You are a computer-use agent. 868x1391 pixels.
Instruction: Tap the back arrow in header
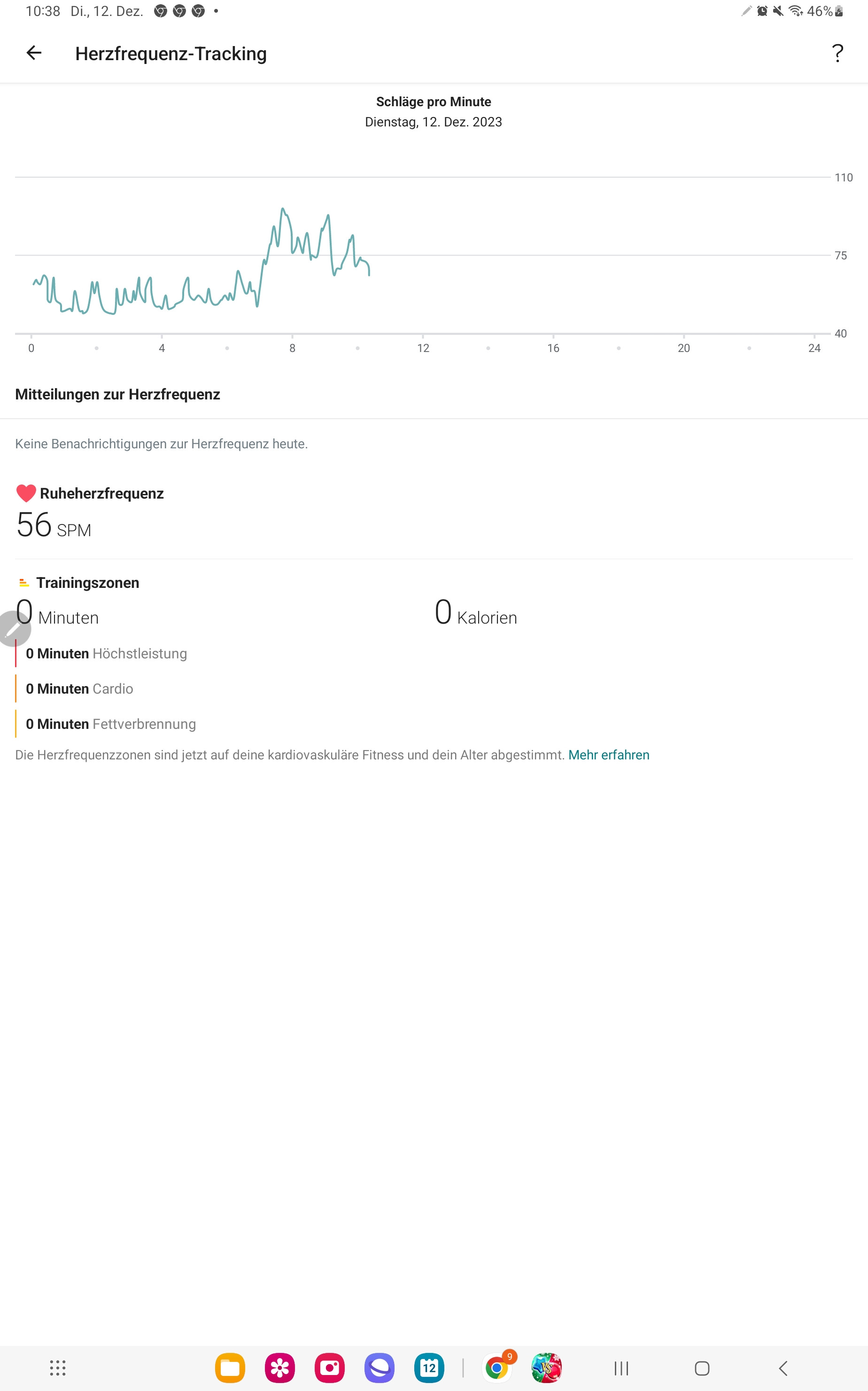(x=34, y=53)
